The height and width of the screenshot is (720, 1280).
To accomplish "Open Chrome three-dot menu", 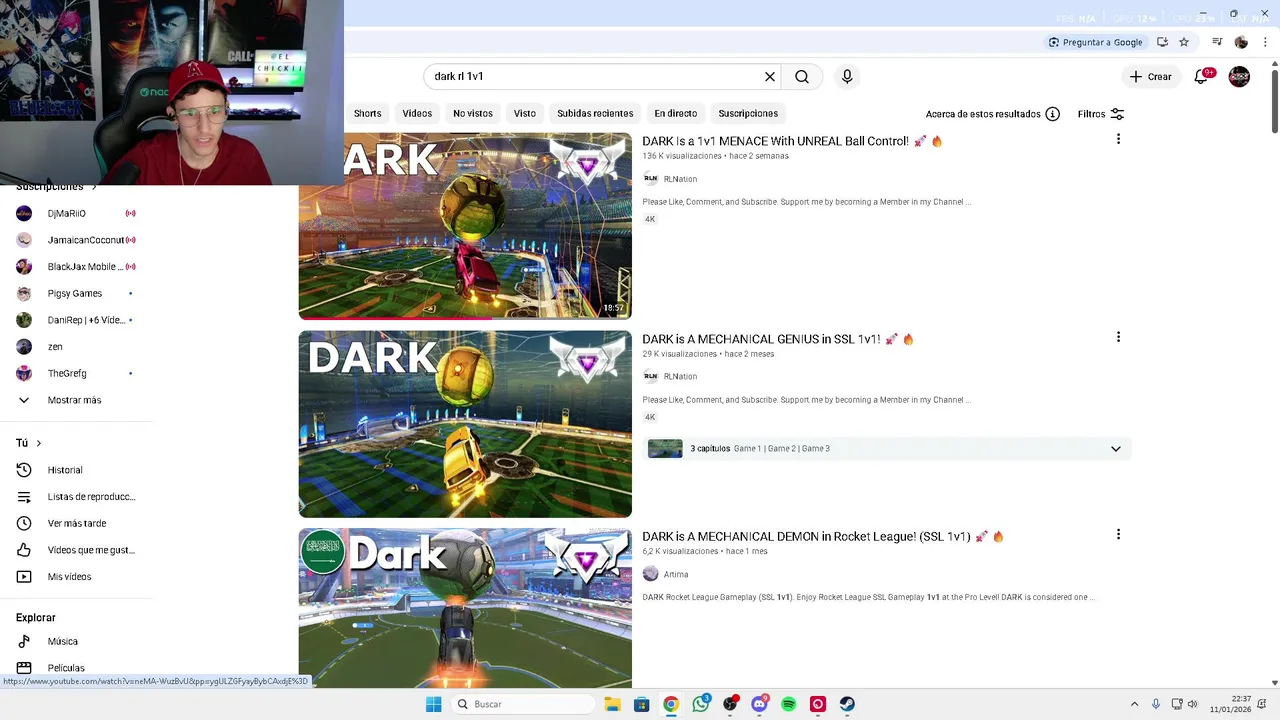I will click(x=1265, y=42).
